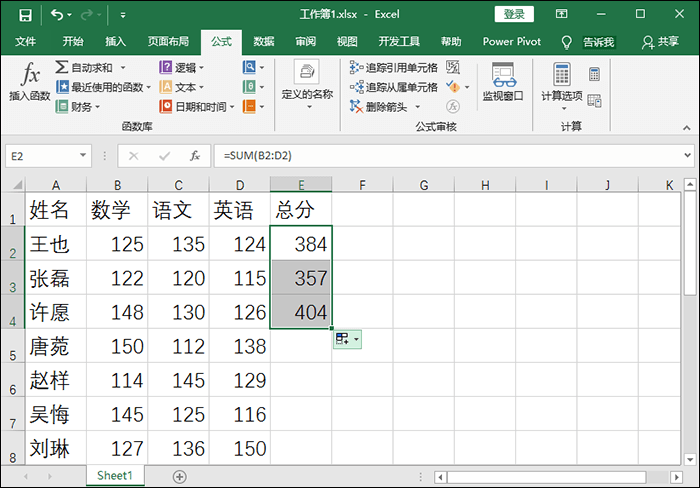
Task: Add a new sheet with plus button
Action: point(180,477)
